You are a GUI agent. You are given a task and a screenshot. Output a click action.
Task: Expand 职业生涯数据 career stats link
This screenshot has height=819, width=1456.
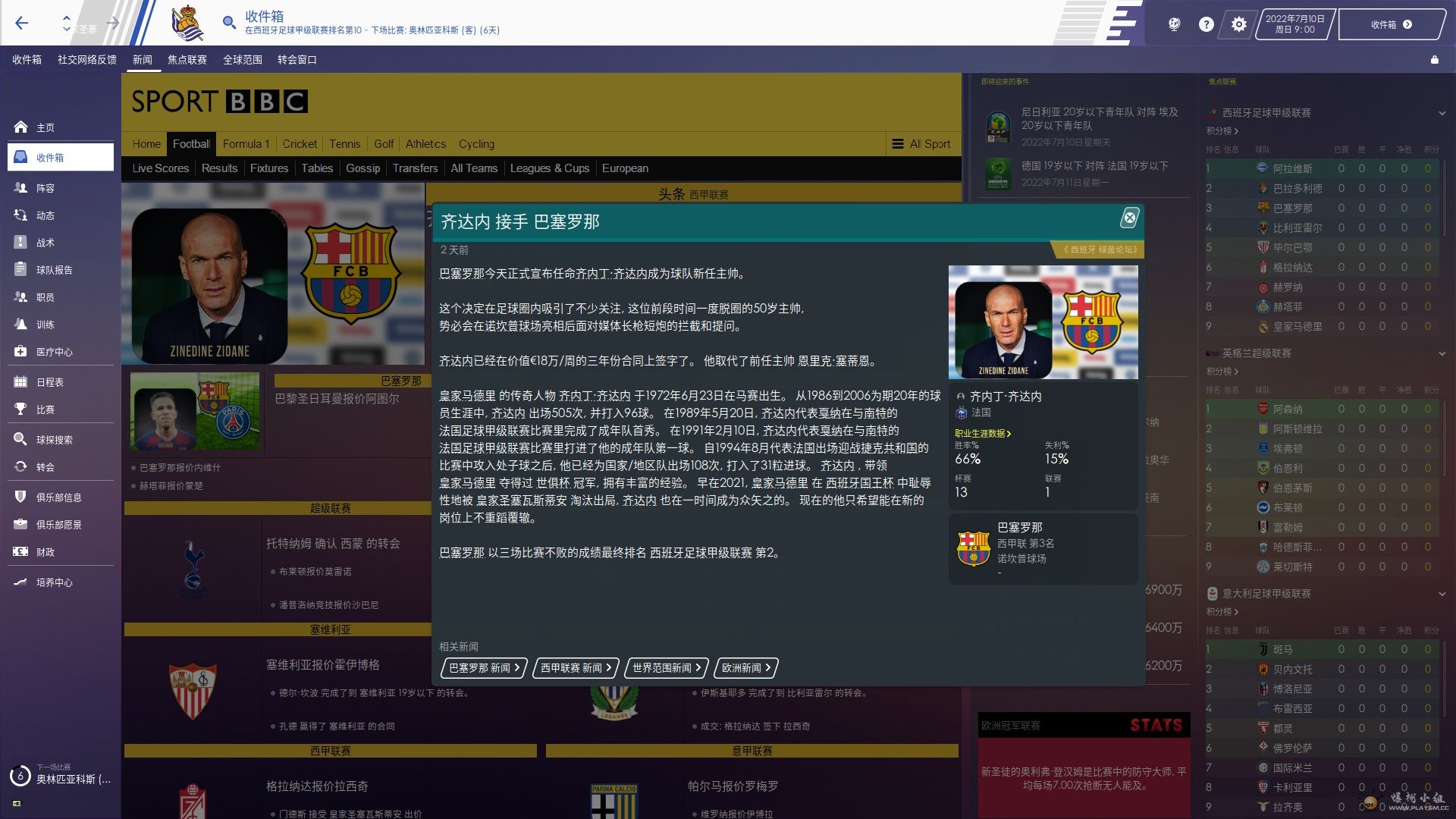pyautogui.click(x=983, y=433)
